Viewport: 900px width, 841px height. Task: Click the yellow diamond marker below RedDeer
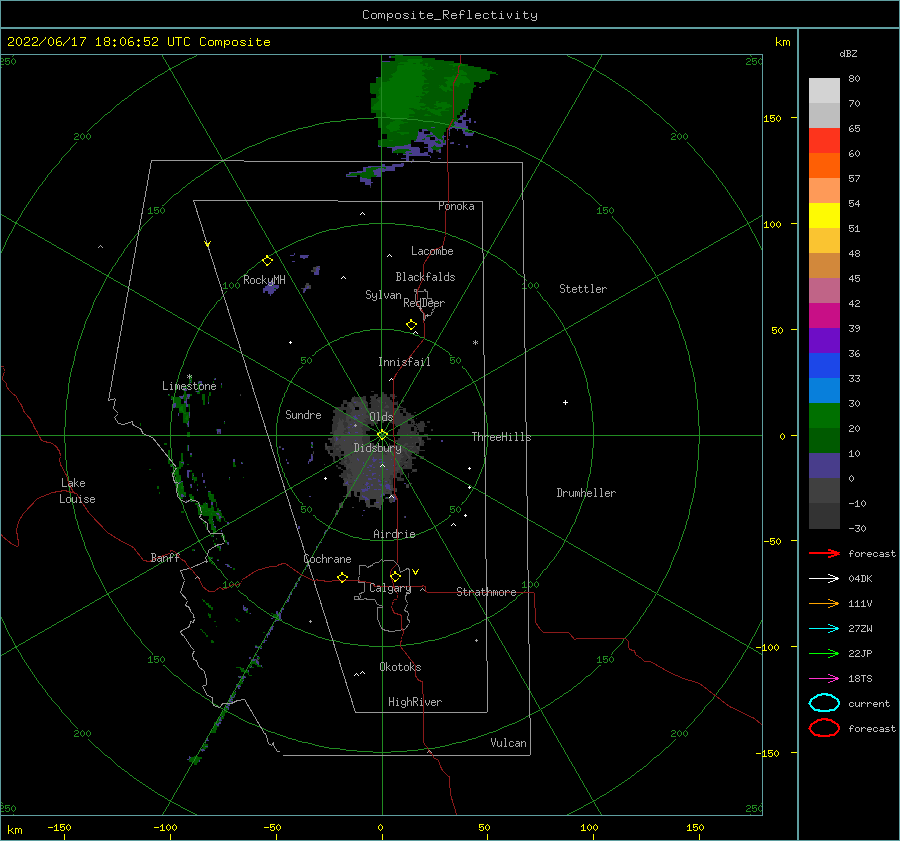pyautogui.click(x=412, y=325)
